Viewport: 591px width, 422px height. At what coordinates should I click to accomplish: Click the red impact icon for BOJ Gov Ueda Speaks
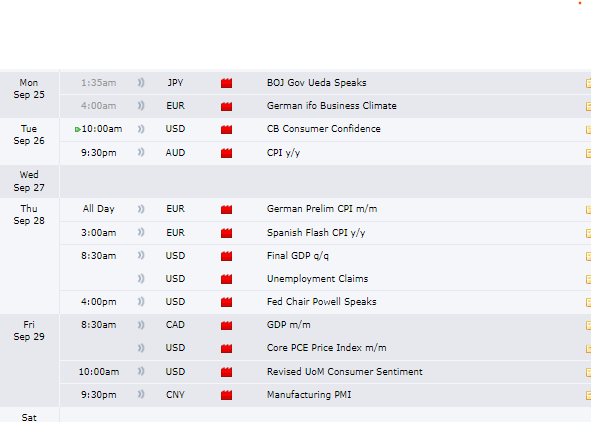coord(227,83)
